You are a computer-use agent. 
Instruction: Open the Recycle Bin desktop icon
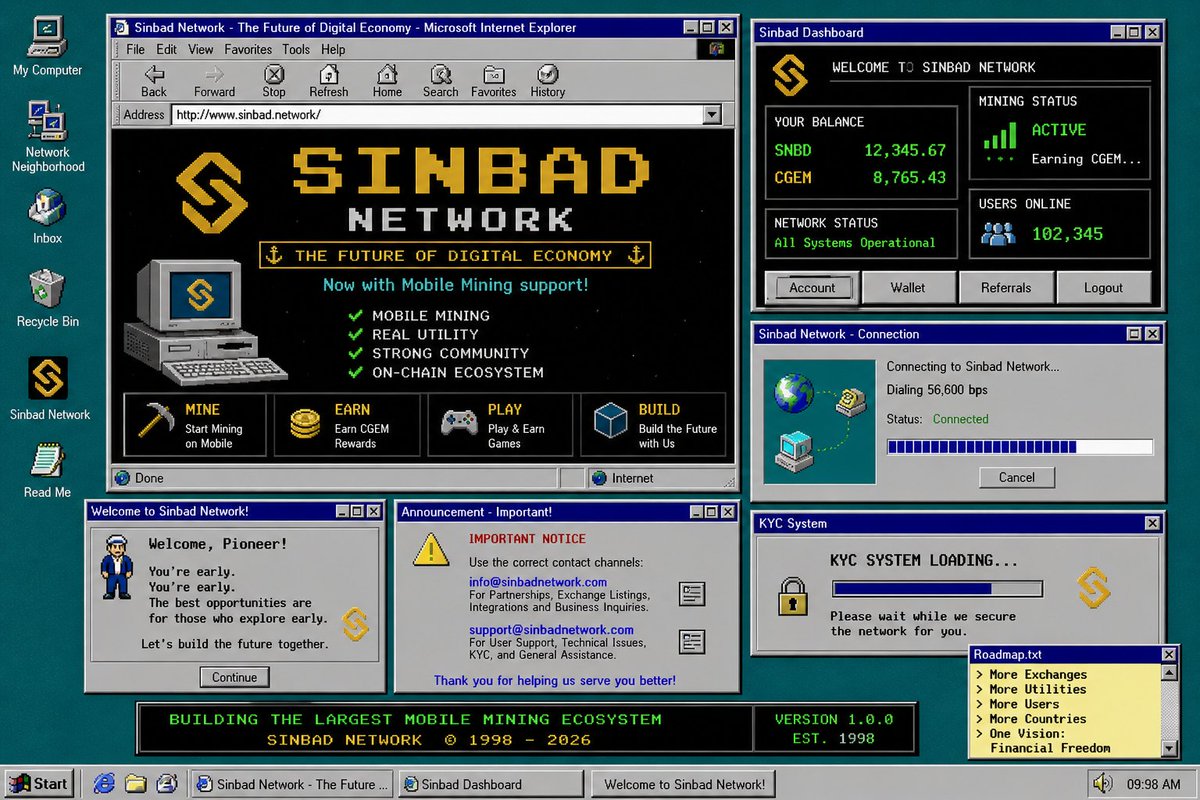pyautogui.click(x=47, y=298)
